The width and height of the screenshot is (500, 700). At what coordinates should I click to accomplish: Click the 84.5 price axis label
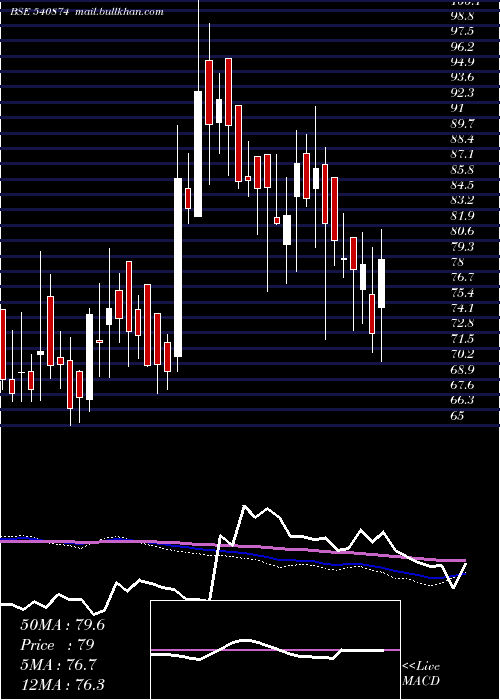(x=462, y=185)
